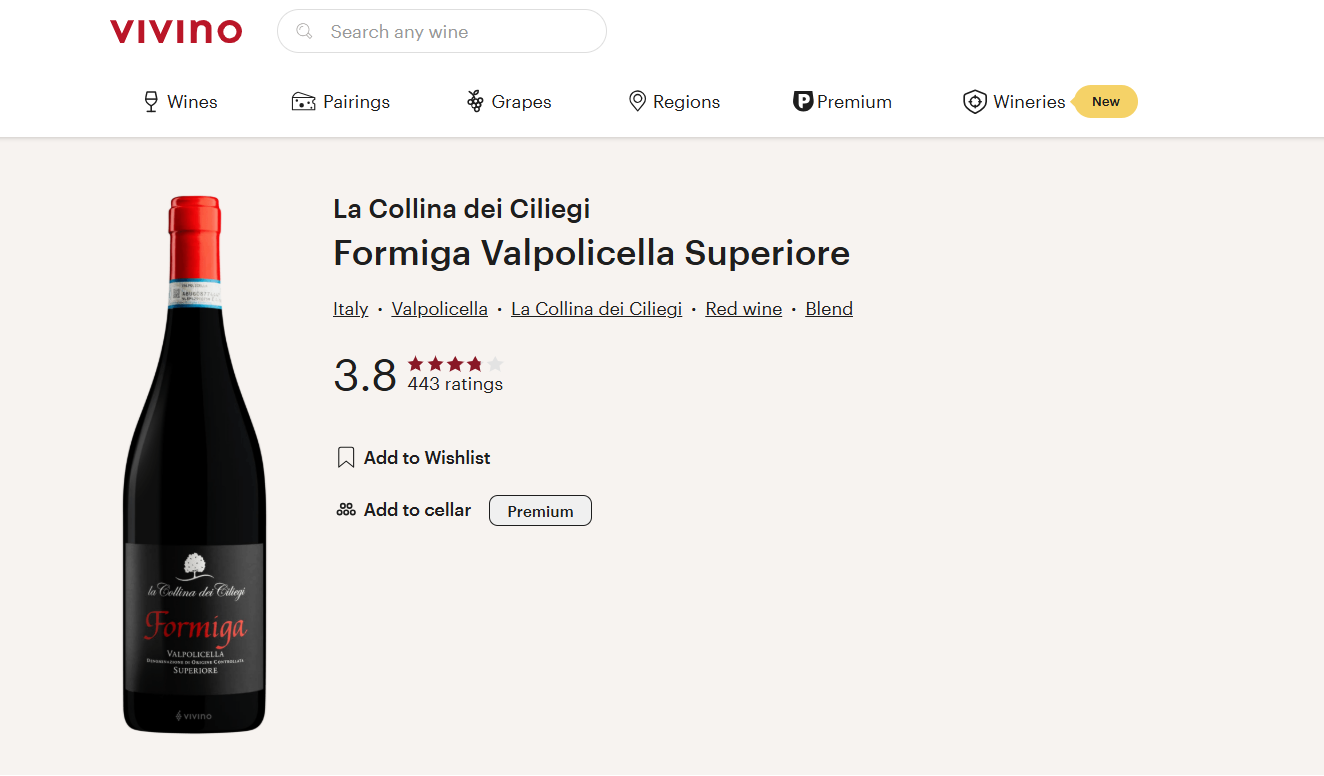1324x776 pixels.
Task: Click the map pin Regions icon
Action: pyautogui.click(x=637, y=102)
